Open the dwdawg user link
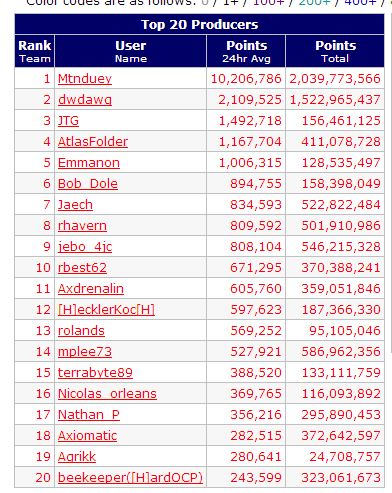Viewport: 392px width, 493px height. 85,100
